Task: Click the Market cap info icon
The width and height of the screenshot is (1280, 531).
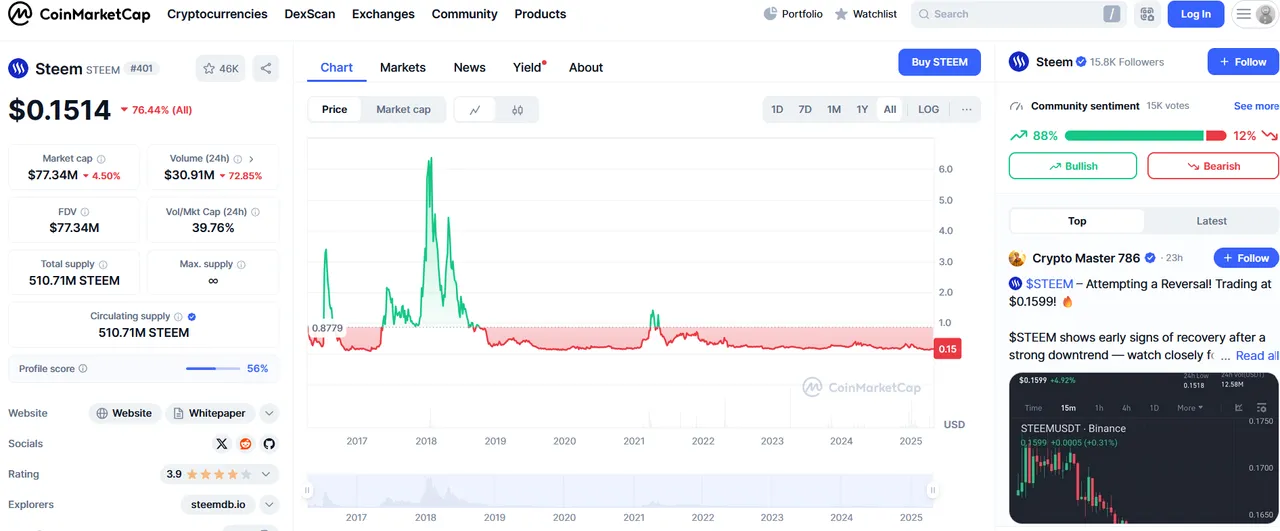Action: (x=101, y=159)
